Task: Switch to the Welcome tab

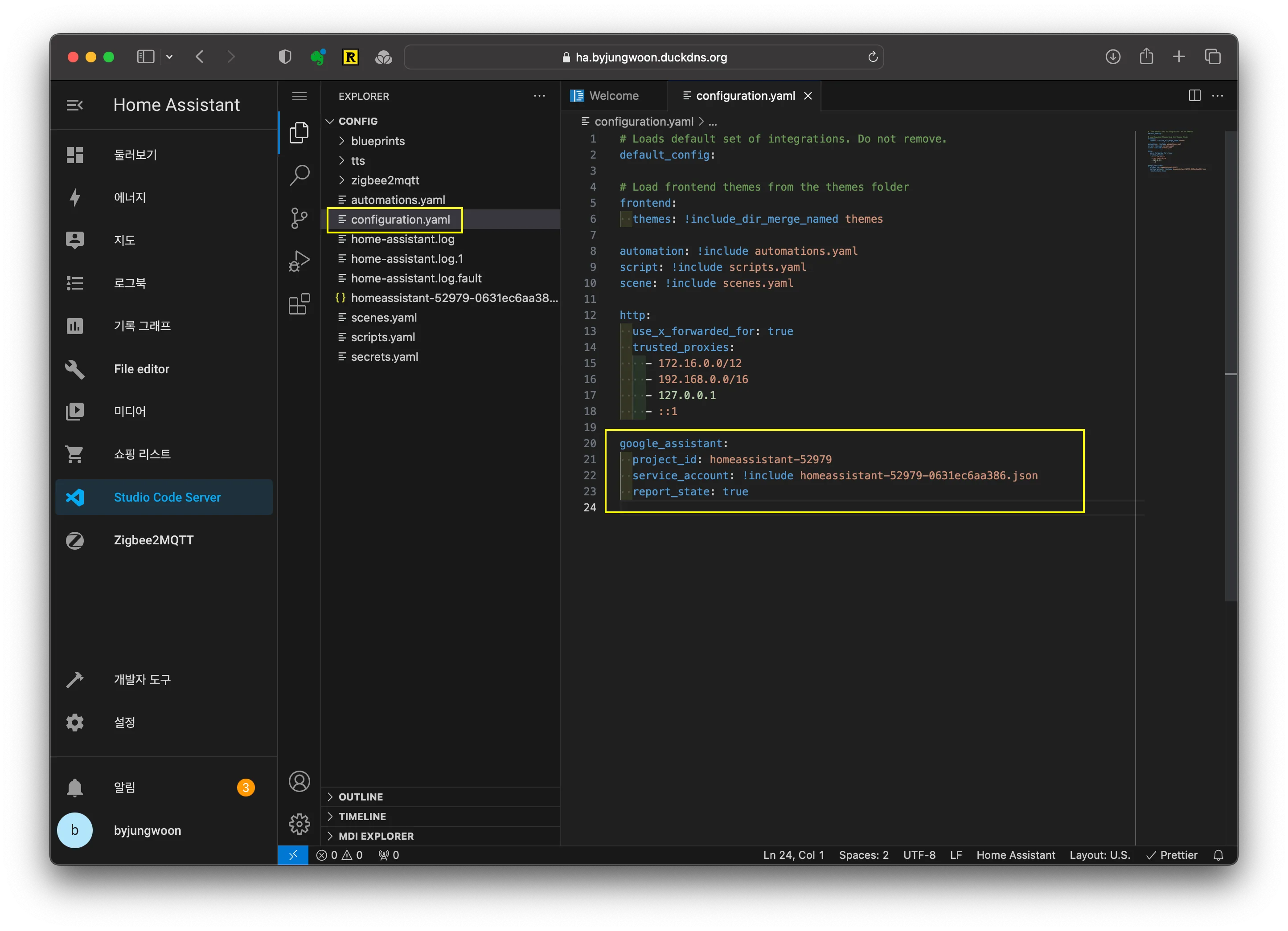Action: [613, 95]
